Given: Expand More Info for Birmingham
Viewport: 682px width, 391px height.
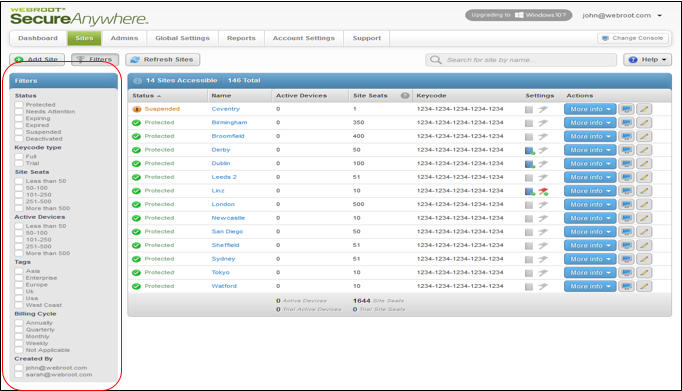Looking at the screenshot, I should pos(590,123).
